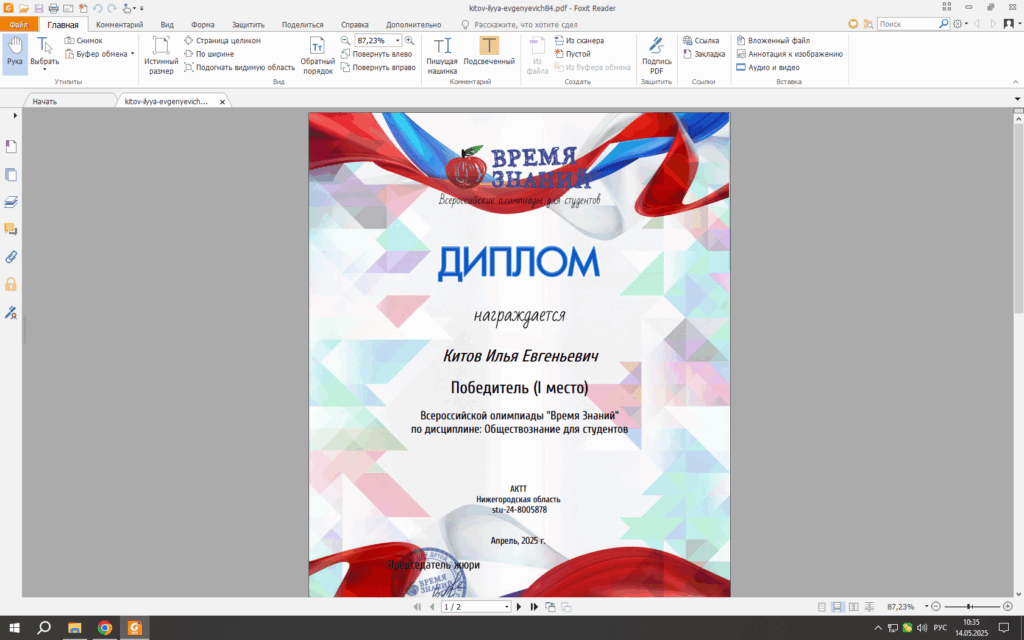Insert a Ссылка link

[701, 40]
